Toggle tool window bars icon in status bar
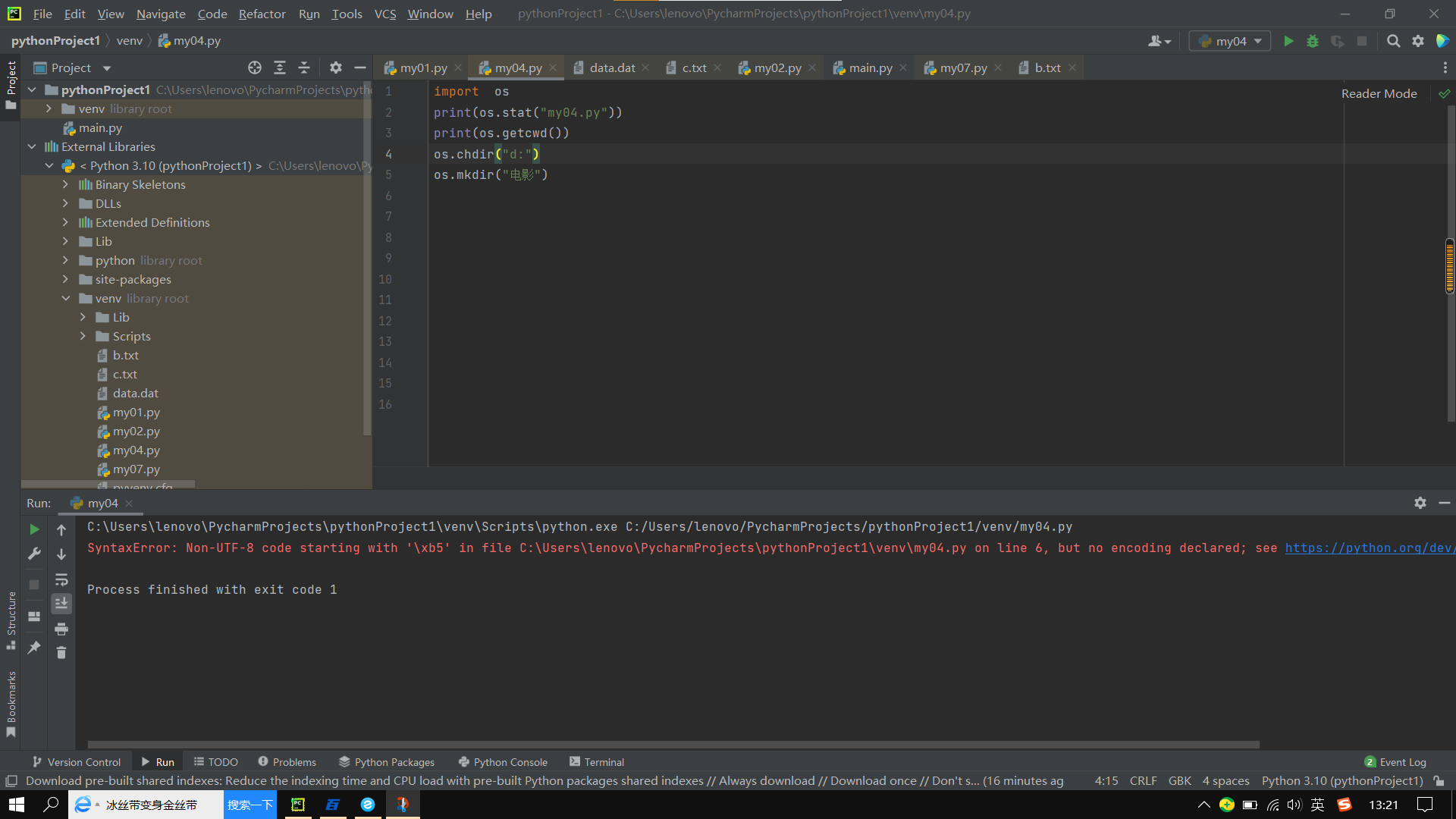 pos(11,781)
